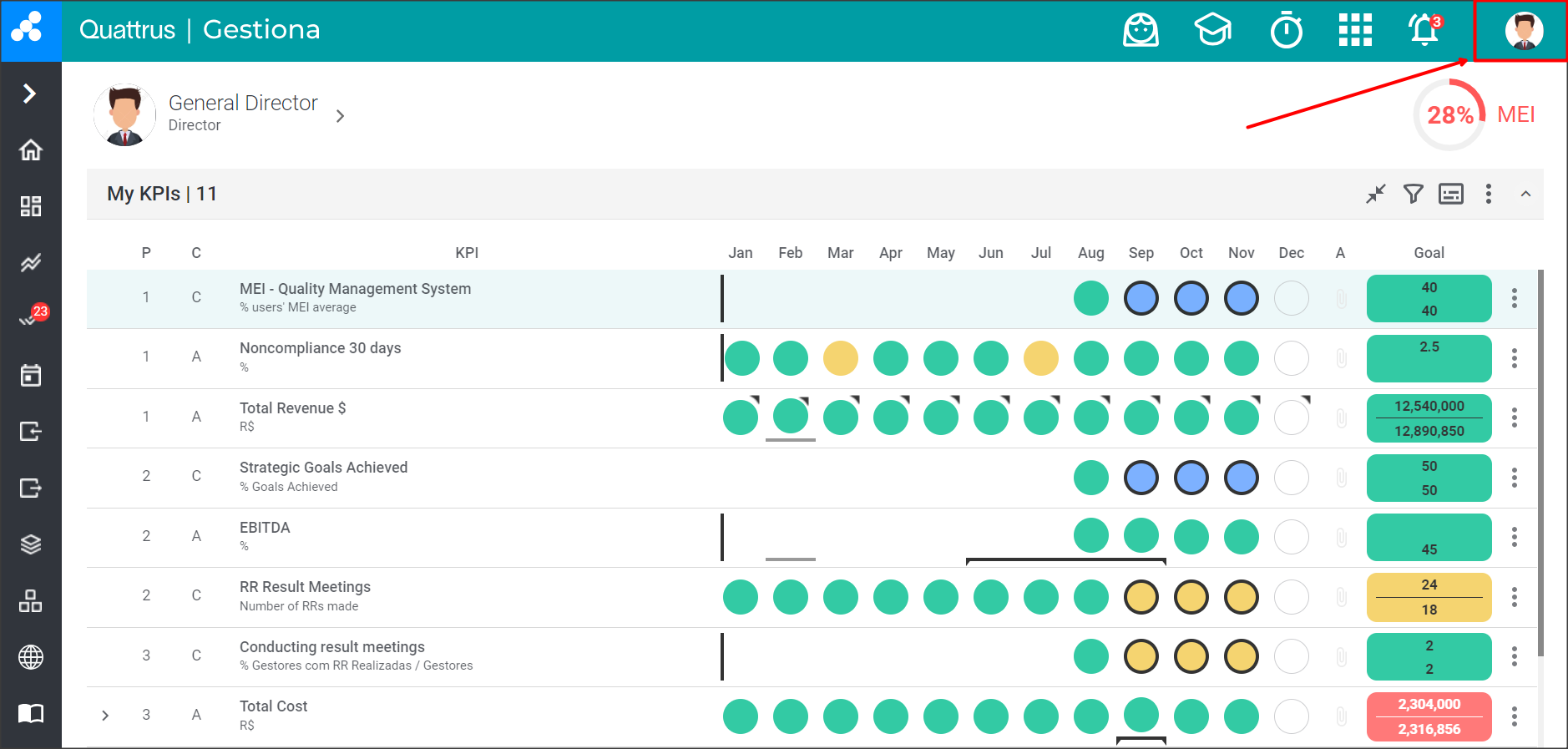1568x749 pixels.
Task: Click the graduation cap training icon
Action: pyautogui.click(x=1212, y=31)
